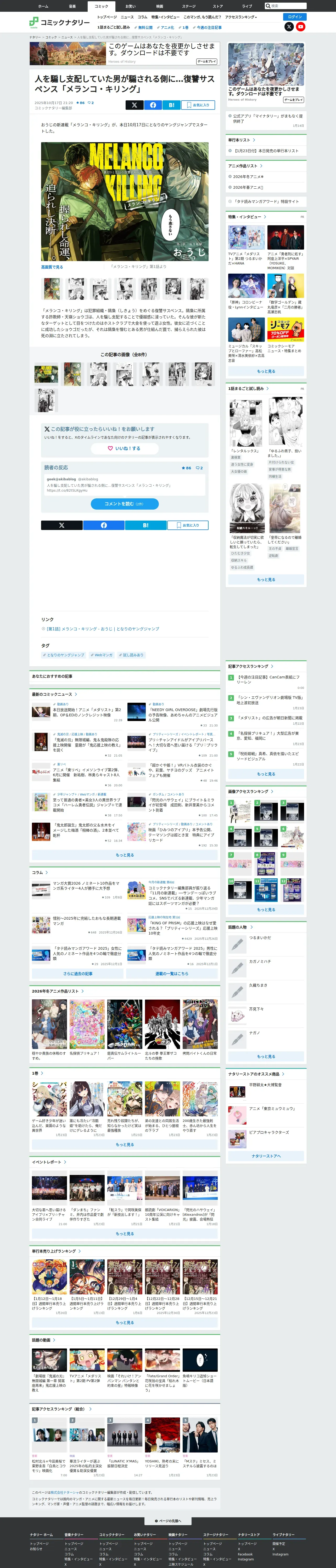Expand 単行本リスト section header
Image resolution: width=336 pixels, height=1568 pixels.
click(x=242, y=140)
